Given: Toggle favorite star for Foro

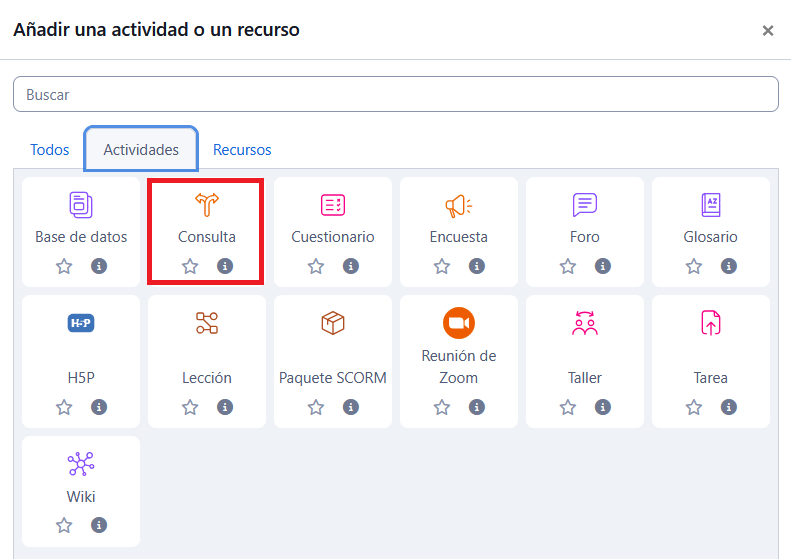Looking at the screenshot, I should pyautogui.click(x=568, y=266).
